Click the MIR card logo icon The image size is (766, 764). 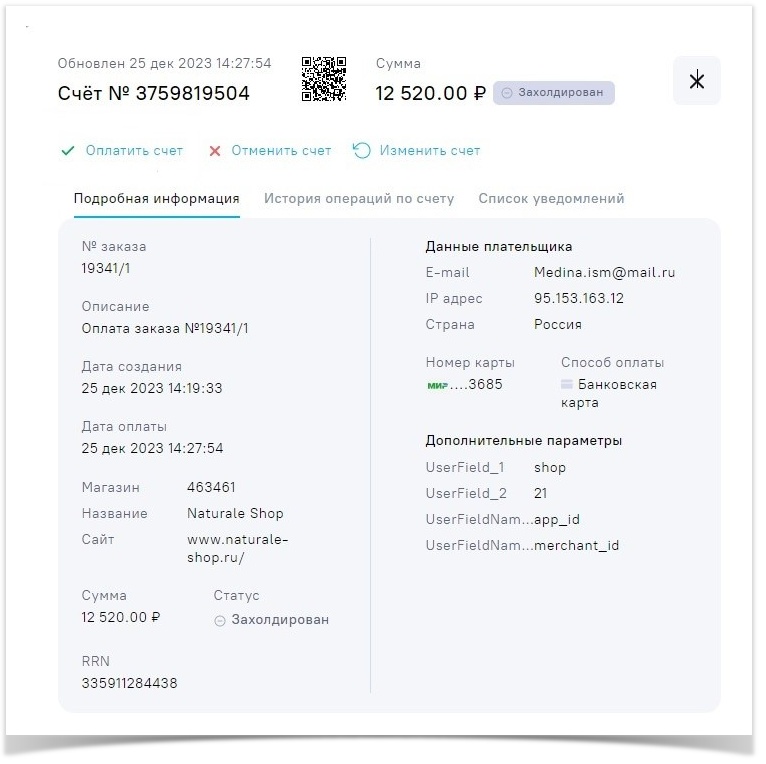click(x=437, y=385)
